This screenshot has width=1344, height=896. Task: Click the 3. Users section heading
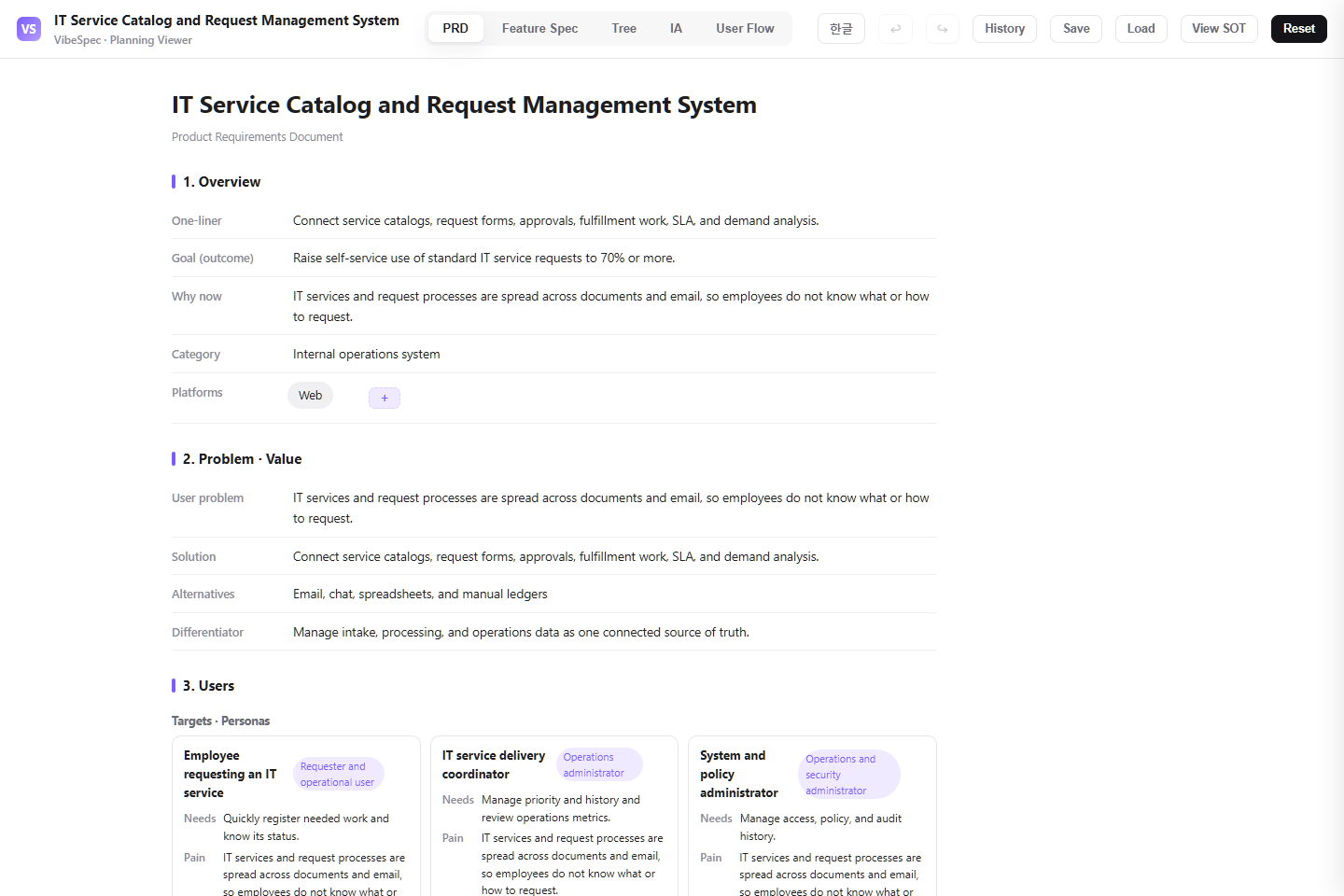[x=208, y=686]
